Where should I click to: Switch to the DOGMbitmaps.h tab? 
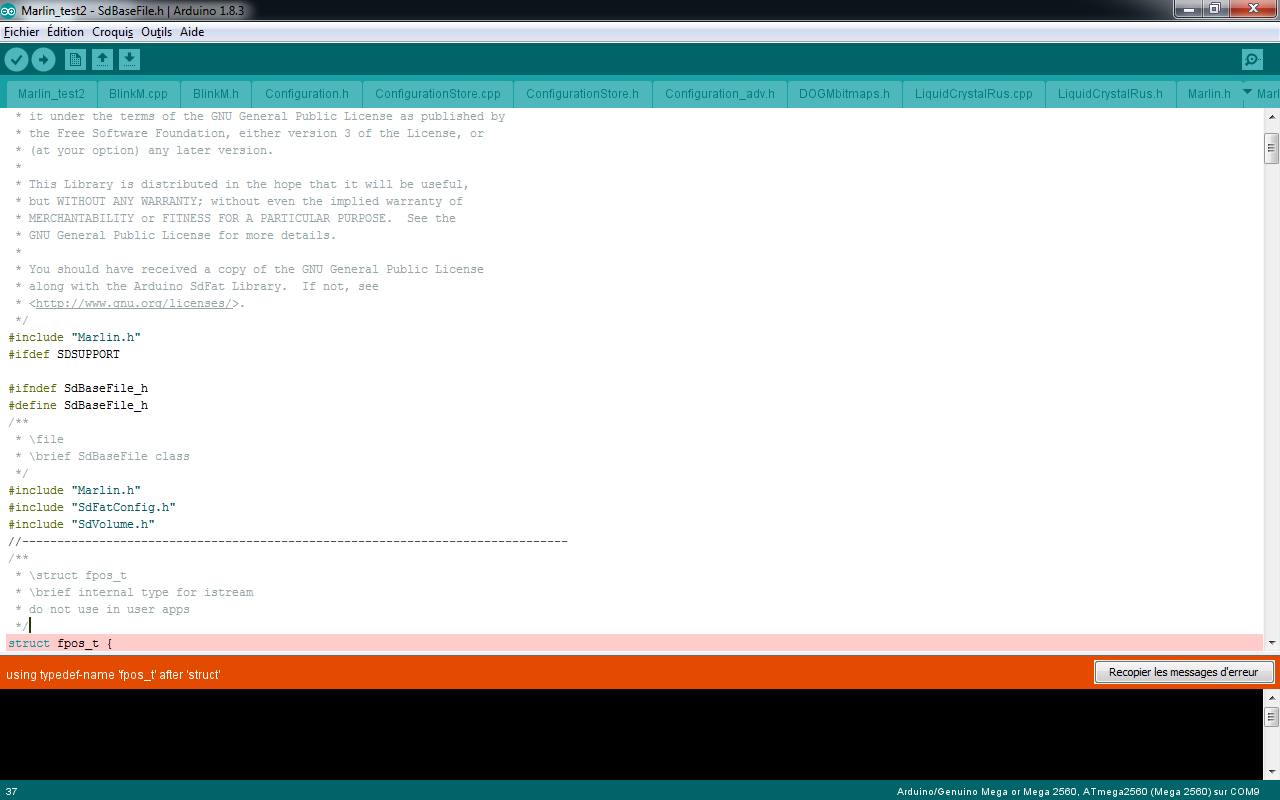pos(845,94)
